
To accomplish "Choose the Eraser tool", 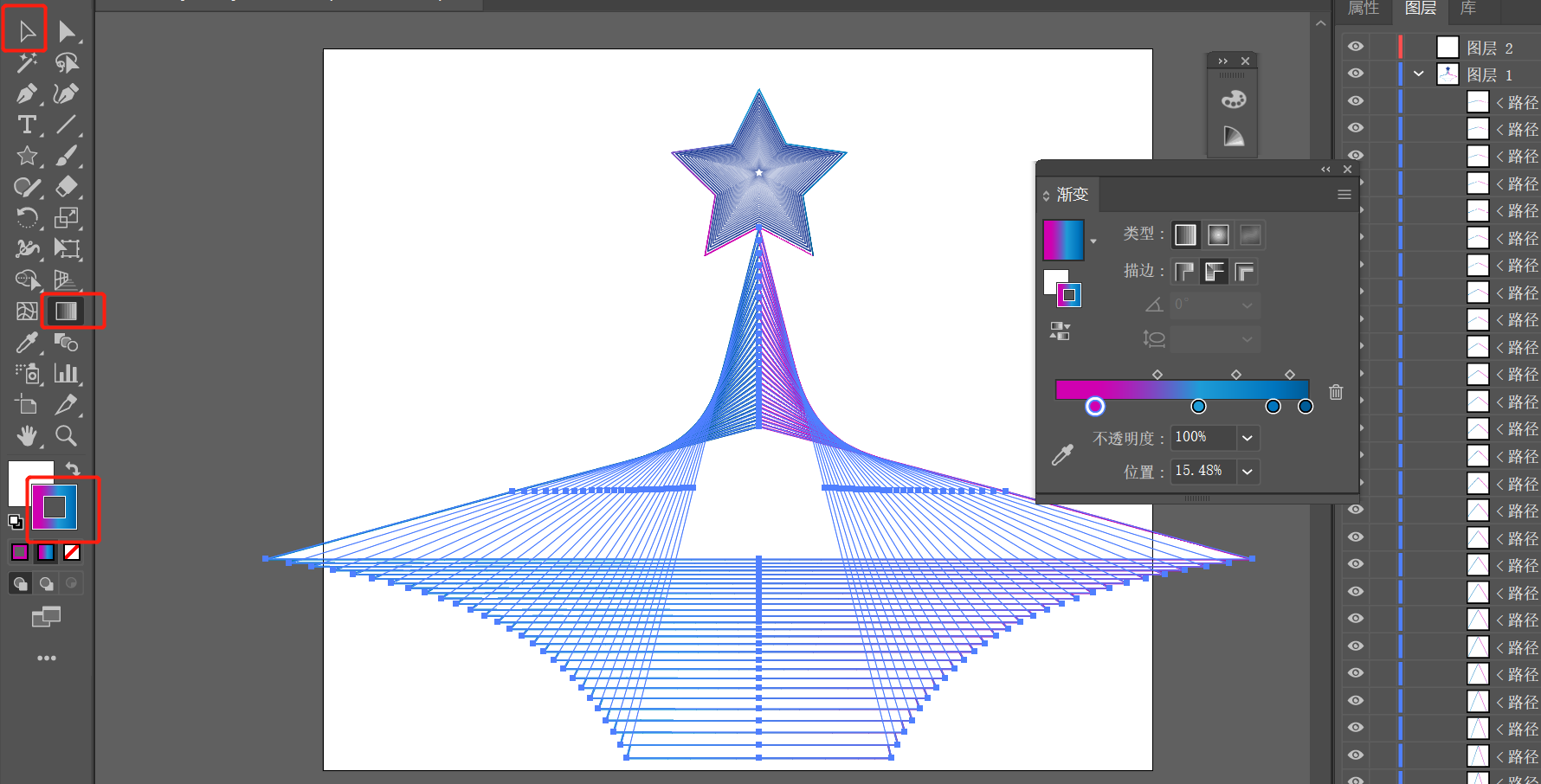I will pyautogui.click(x=67, y=187).
